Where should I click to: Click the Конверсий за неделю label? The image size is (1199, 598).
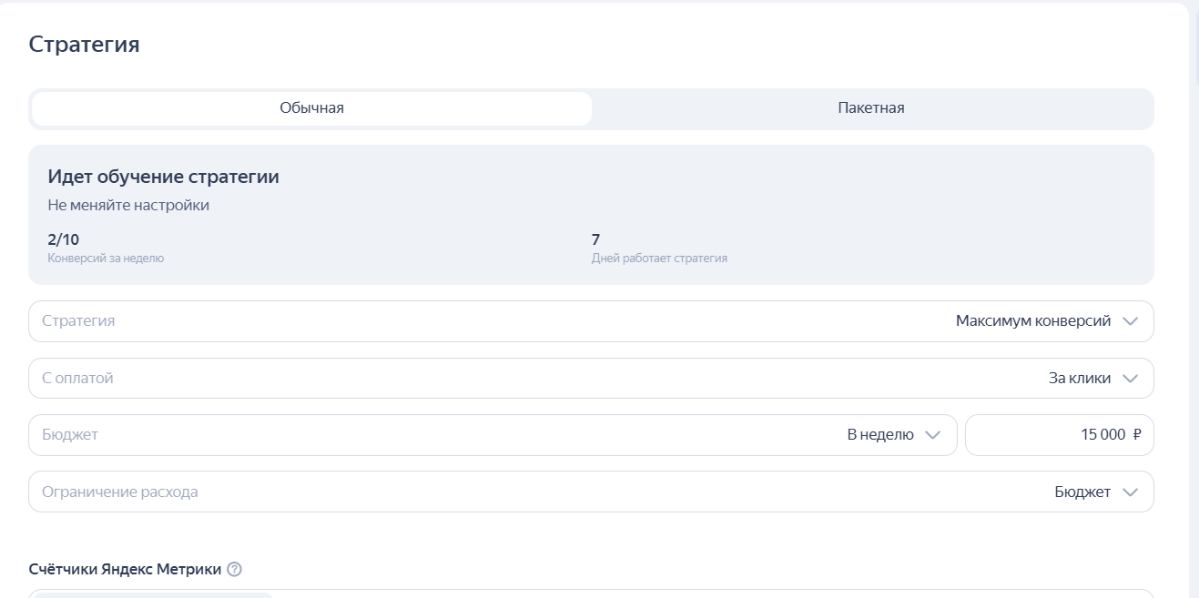point(106,258)
